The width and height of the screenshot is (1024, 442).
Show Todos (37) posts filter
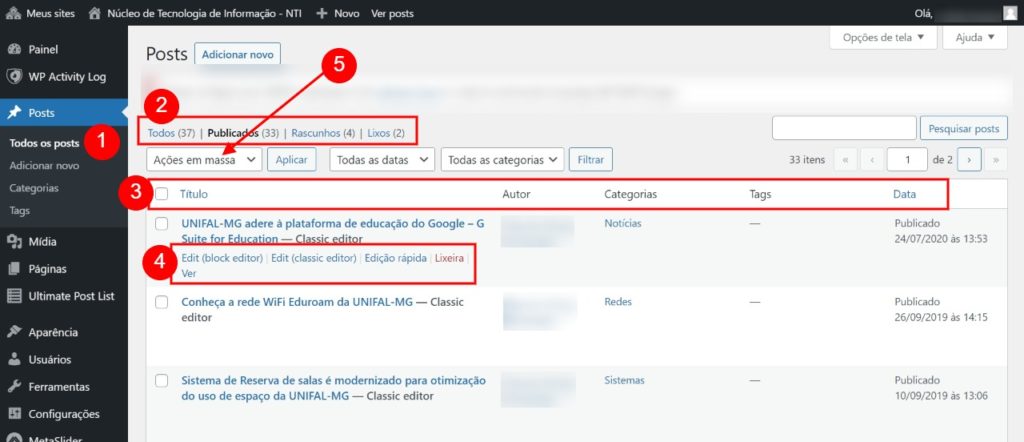pos(172,133)
